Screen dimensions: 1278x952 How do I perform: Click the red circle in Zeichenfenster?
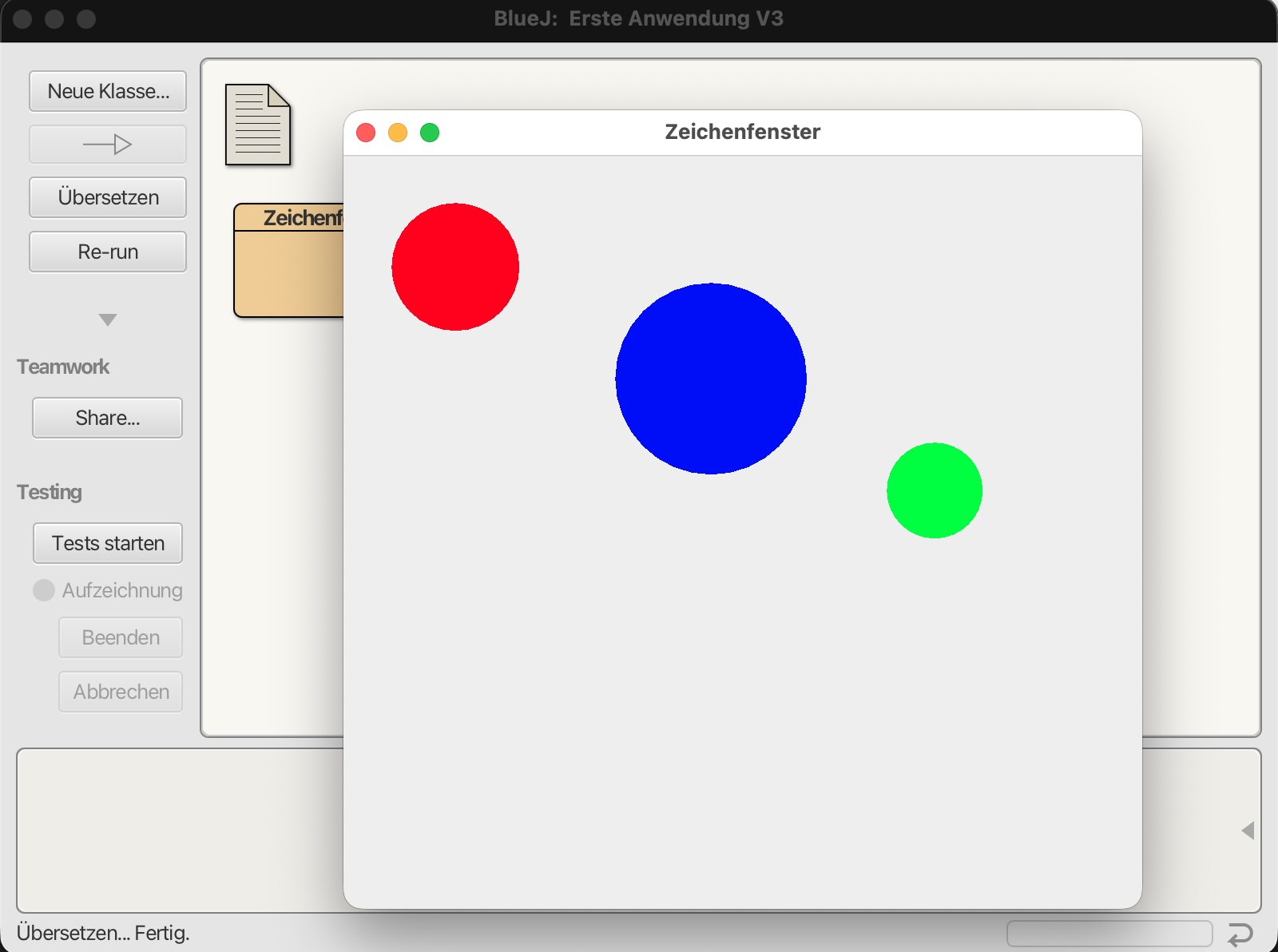(x=455, y=267)
